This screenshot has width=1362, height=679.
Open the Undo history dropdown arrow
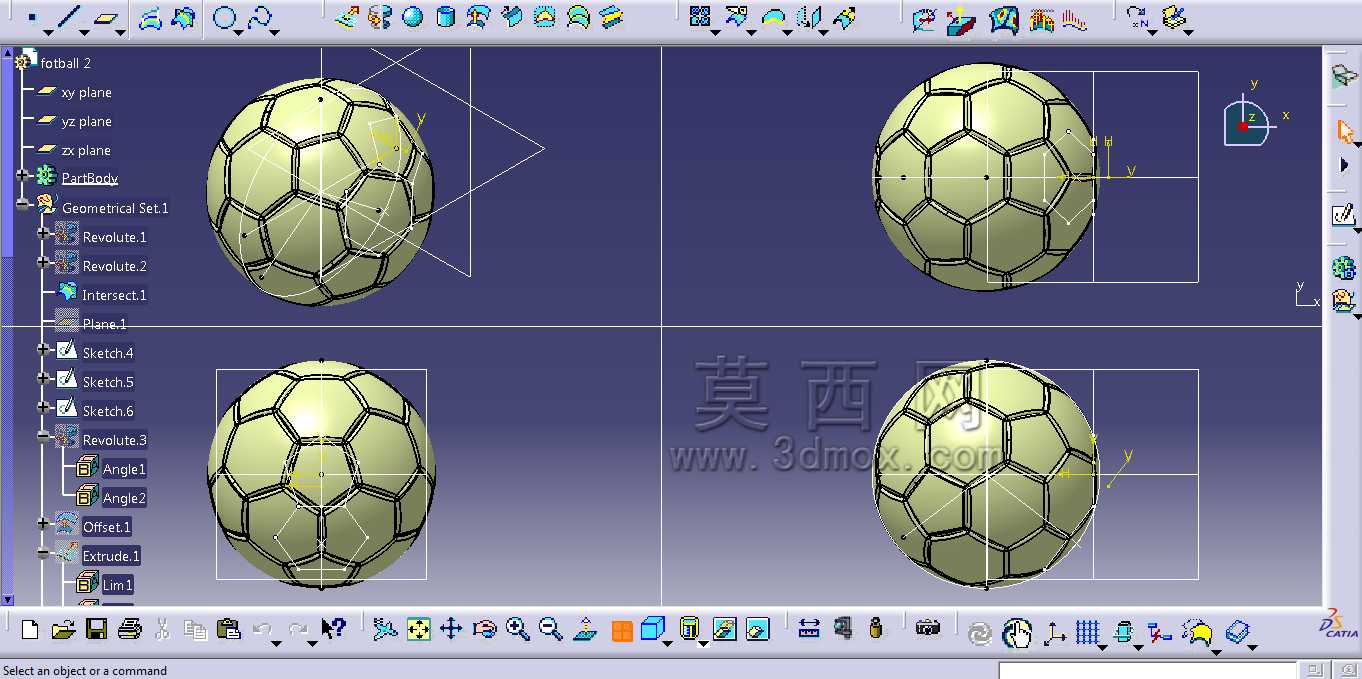(x=276, y=642)
